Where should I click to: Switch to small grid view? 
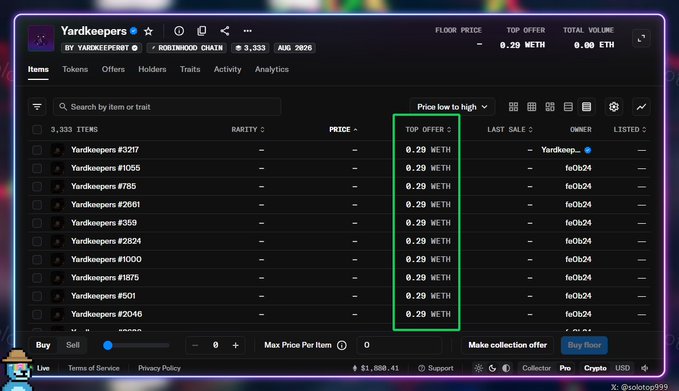531,107
